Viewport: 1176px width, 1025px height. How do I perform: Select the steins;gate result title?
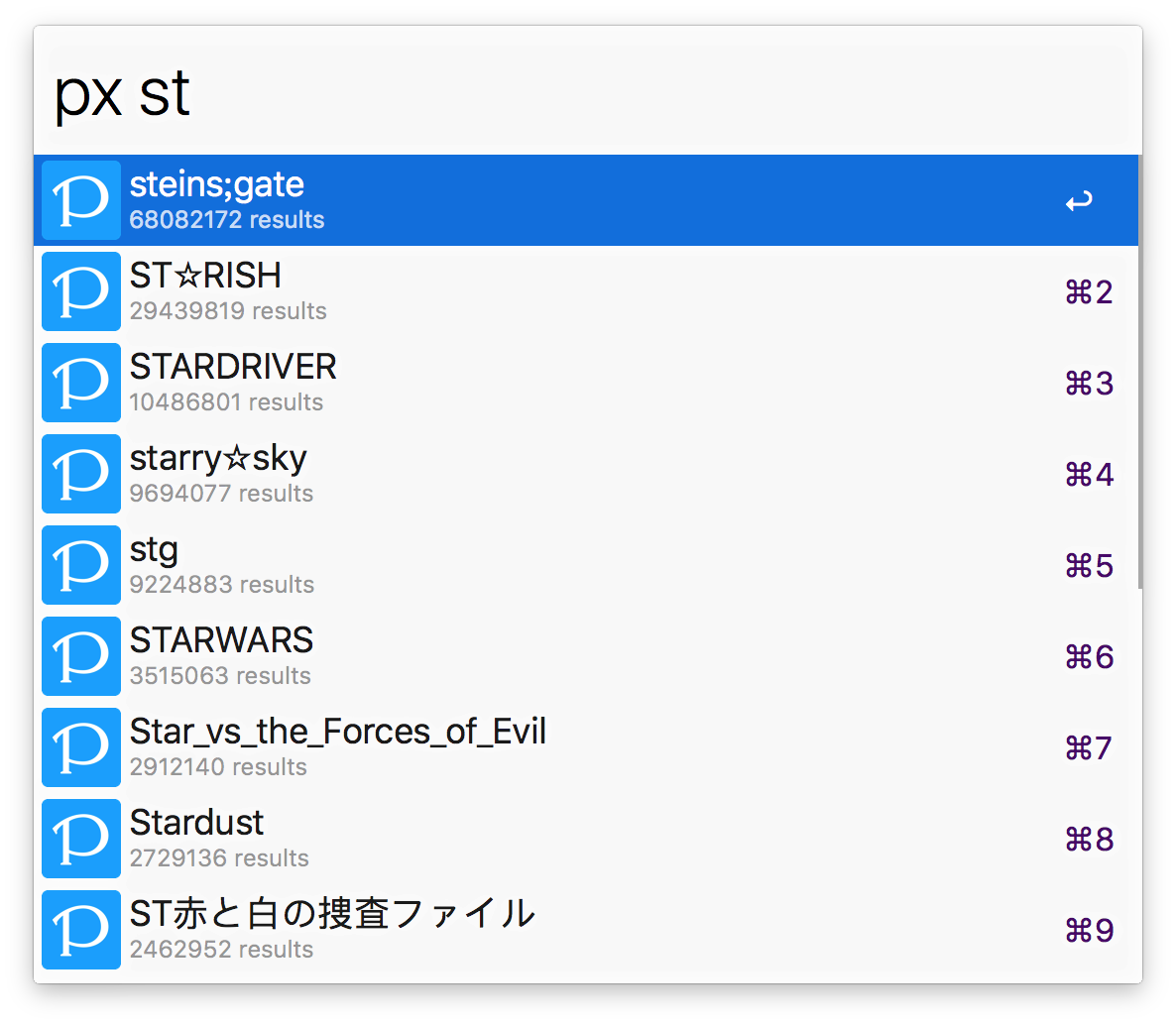[x=217, y=184]
